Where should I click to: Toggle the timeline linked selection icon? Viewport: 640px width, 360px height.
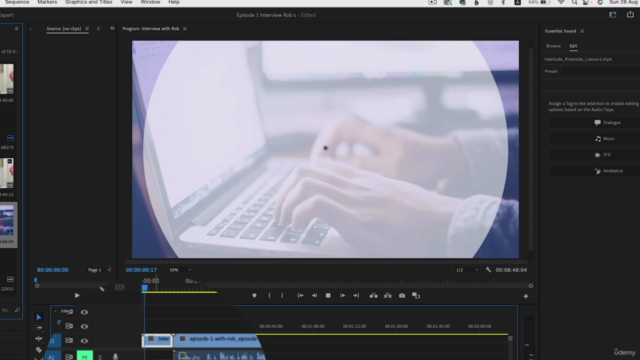(59, 322)
